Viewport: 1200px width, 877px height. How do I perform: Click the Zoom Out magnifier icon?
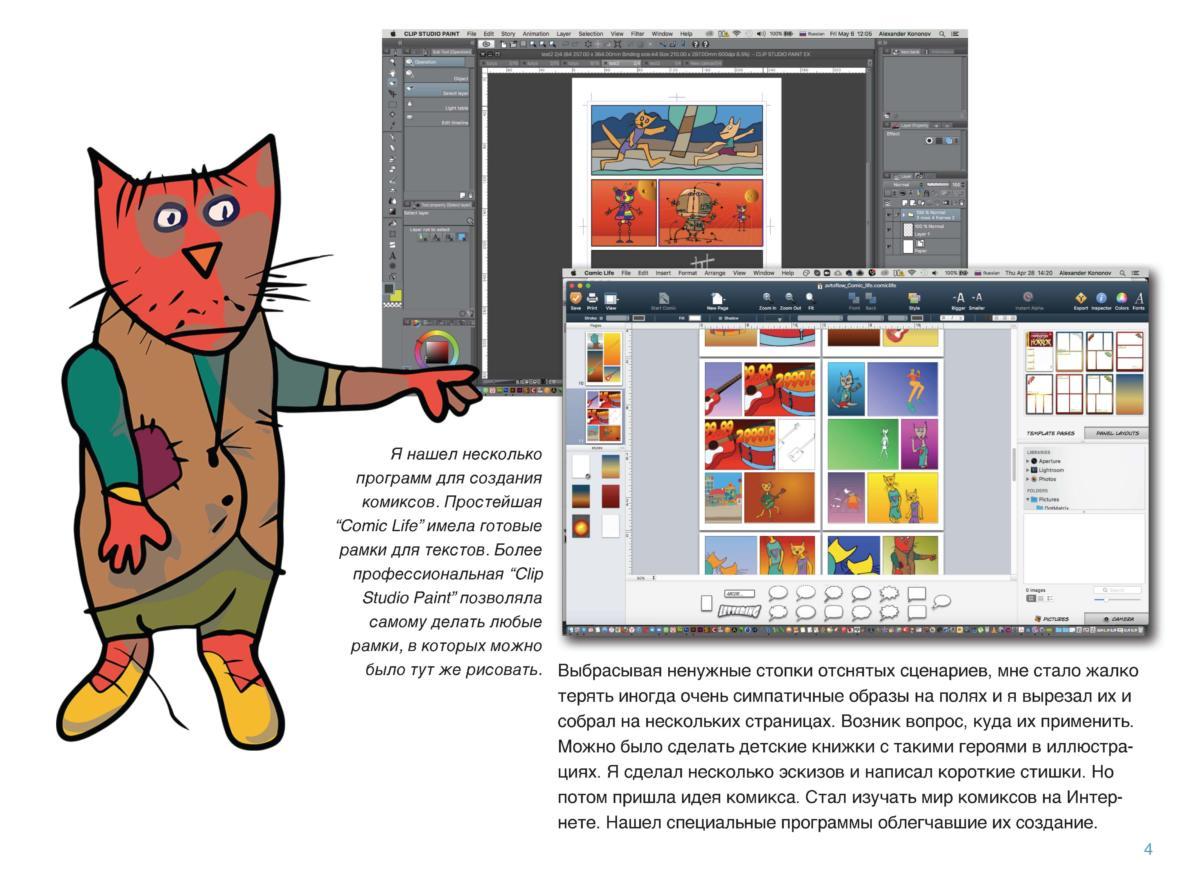click(x=790, y=297)
